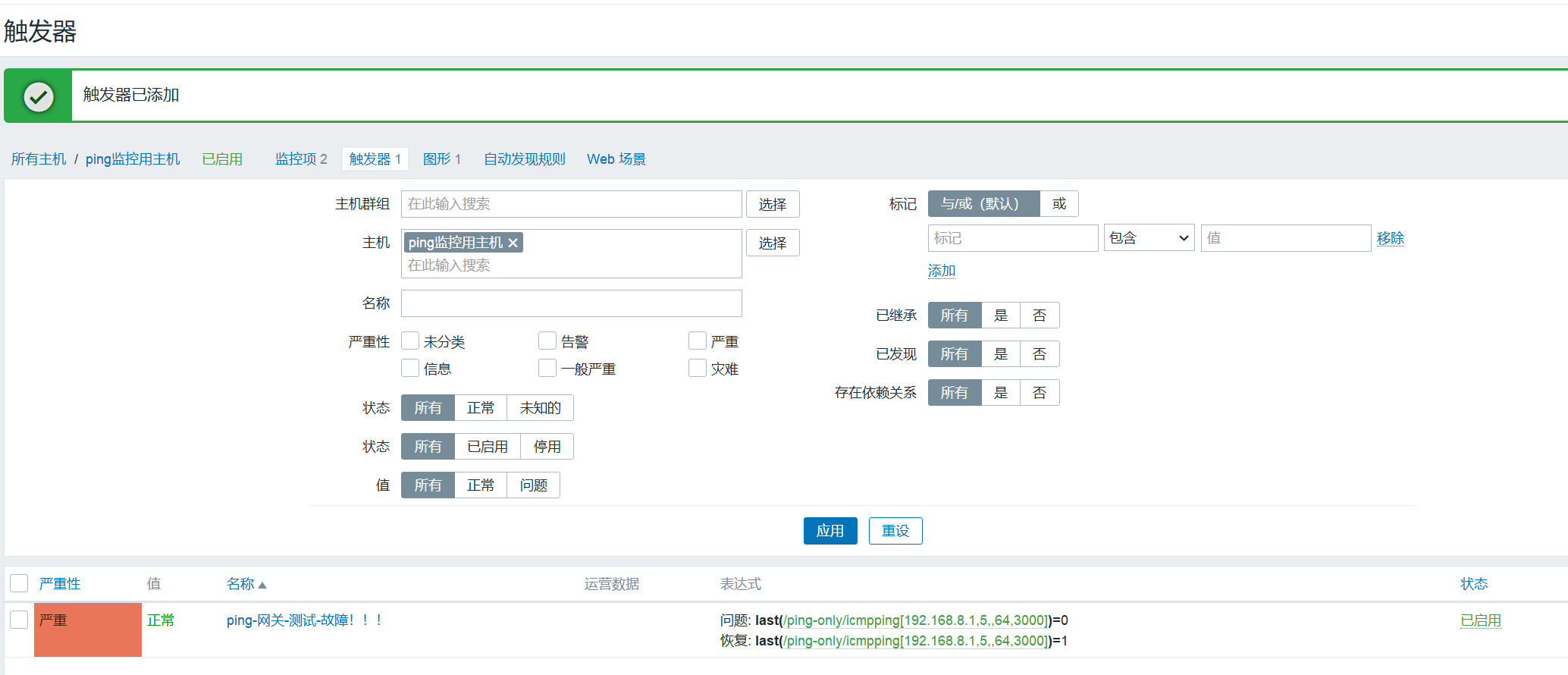Open the ping-网关-测试-故障 trigger link
This screenshot has width=1568, height=675.
pos(303,620)
